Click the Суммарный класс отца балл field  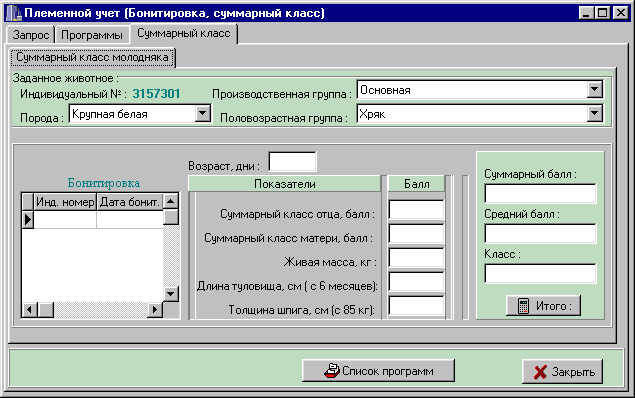click(x=416, y=210)
